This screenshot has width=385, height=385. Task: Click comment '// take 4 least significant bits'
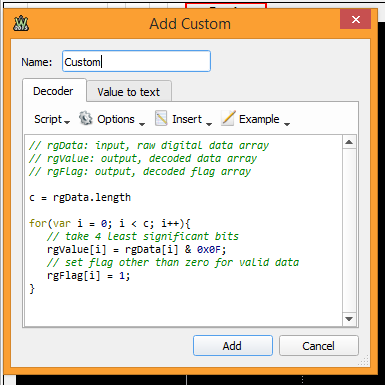tap(143, 236)
